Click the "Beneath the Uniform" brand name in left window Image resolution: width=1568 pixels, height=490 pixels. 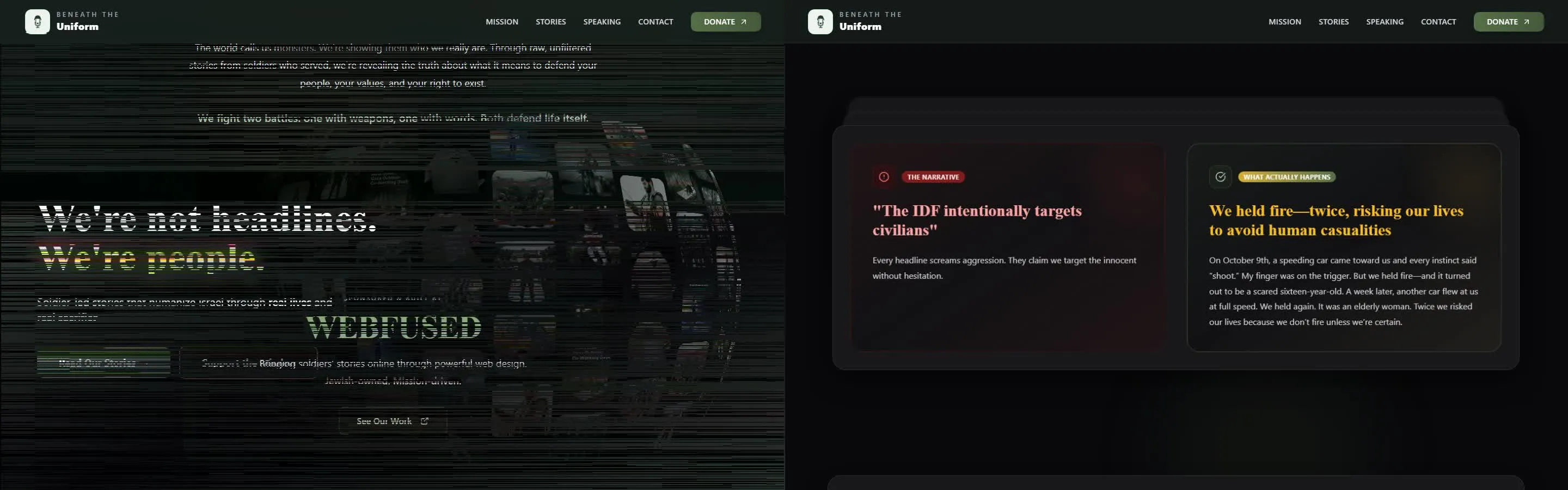point(87,21)
